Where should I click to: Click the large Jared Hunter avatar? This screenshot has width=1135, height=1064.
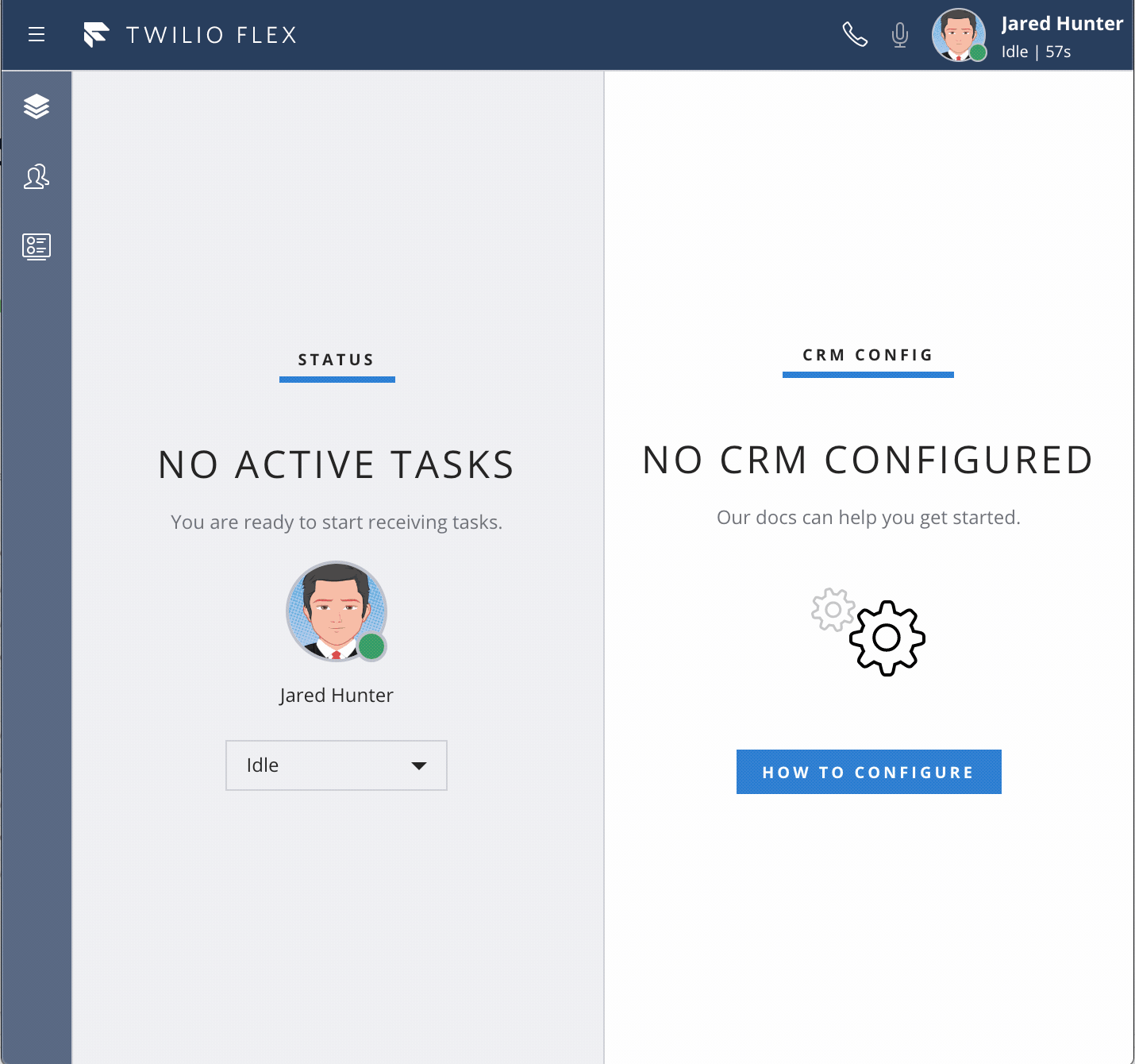pyautogui.click(x=337, y=611)
